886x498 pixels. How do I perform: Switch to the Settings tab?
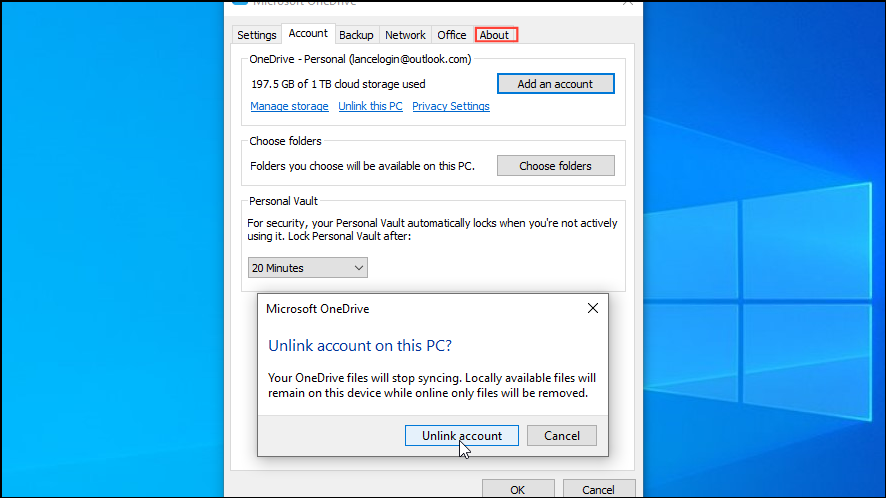[x=257, y=35]
